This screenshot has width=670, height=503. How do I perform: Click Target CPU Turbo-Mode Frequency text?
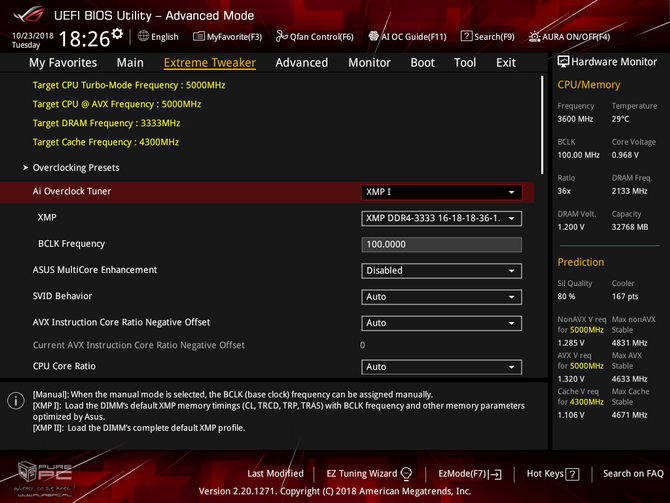129,85
